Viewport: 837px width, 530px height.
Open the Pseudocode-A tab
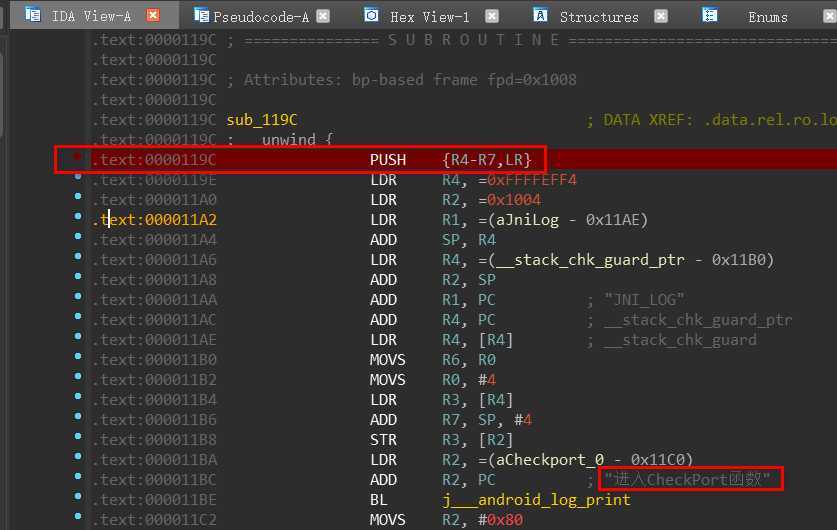pyautogui.click(x=261, y=17)
